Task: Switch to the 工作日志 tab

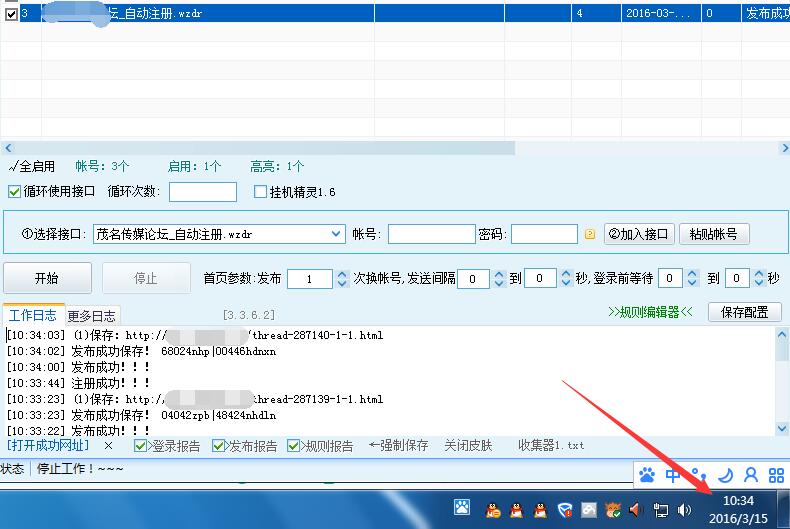Action: point(33,315)
